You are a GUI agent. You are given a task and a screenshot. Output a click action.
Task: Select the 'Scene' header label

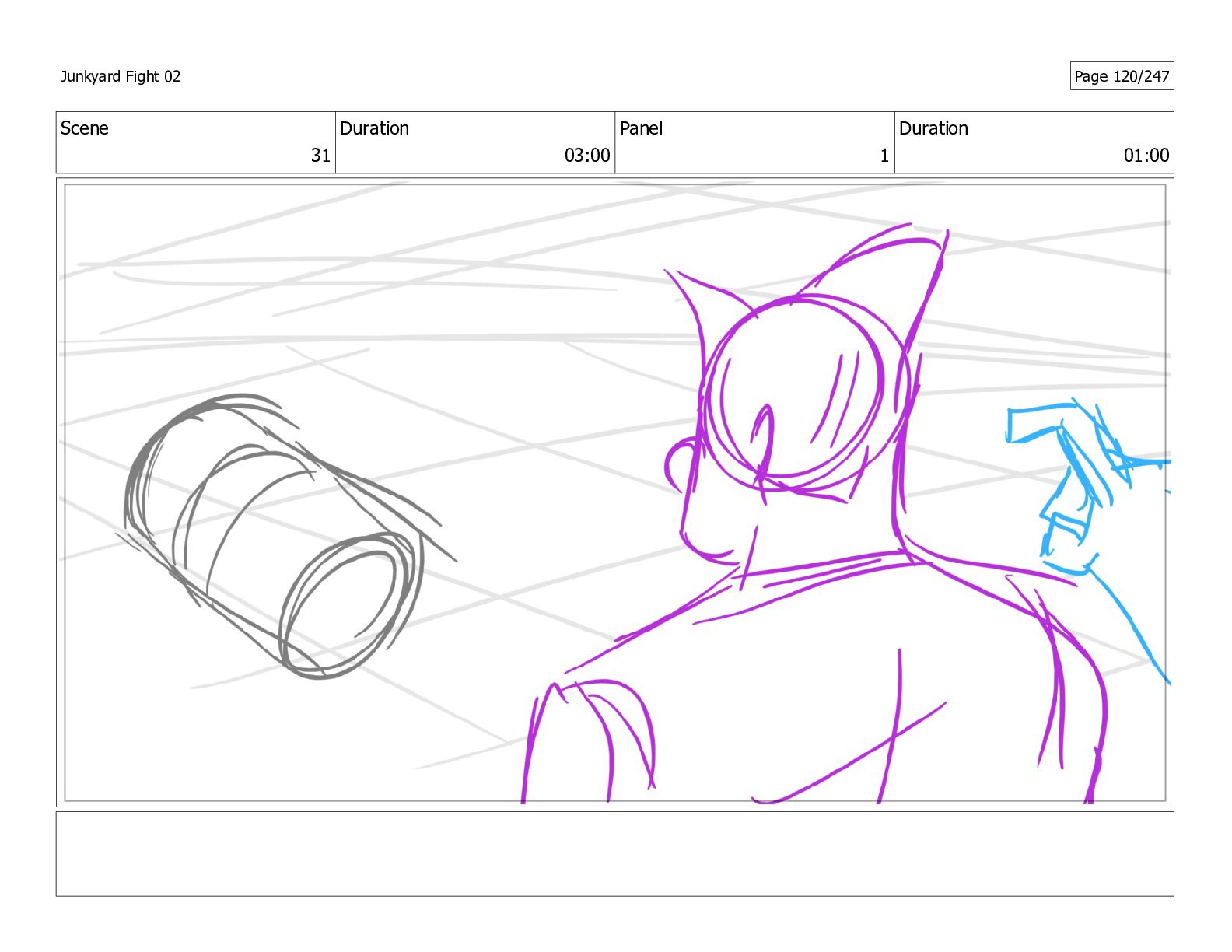pyautogui.click(x=84, y=128)
